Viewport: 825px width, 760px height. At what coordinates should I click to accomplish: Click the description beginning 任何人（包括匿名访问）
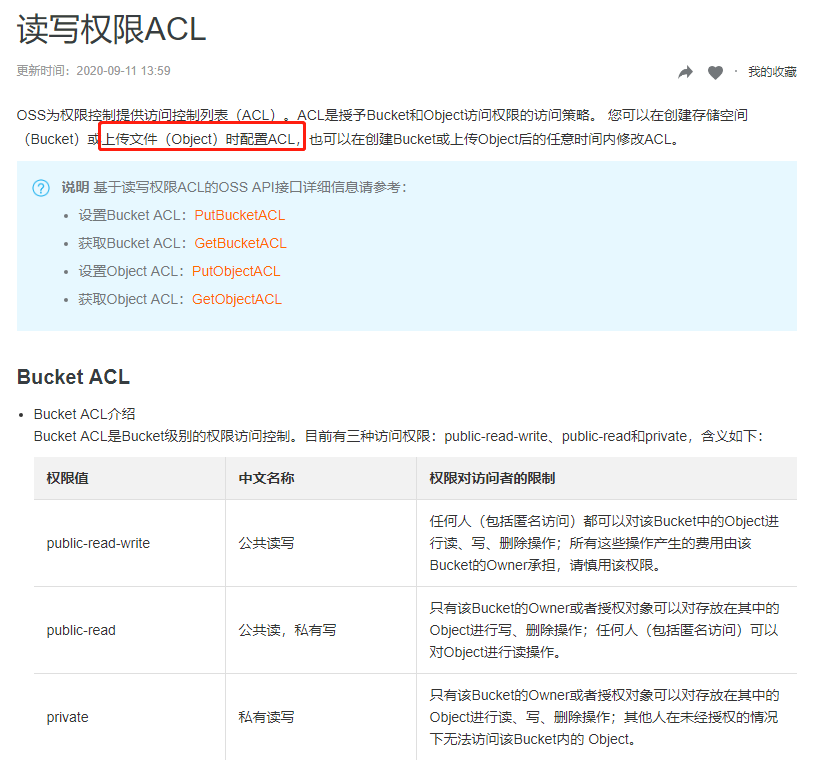point(604,543)
